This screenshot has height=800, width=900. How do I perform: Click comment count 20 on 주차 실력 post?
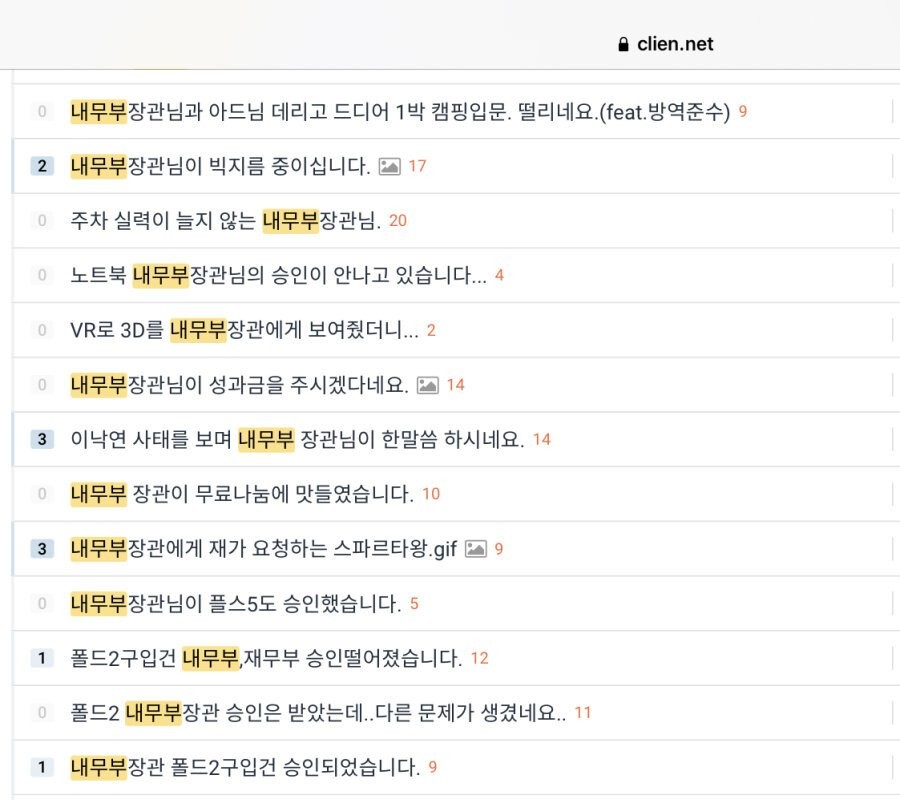tap(398, 220)
